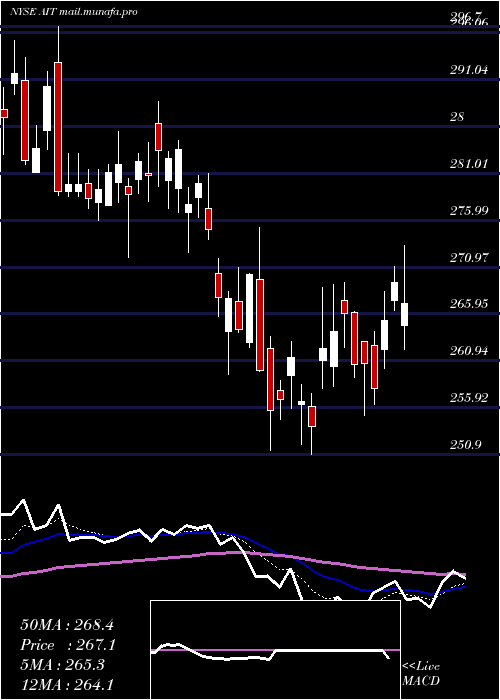Click the tallest red candle near 291.04
The width and height of the screenshot is (500, 700).
click(58, 127)
